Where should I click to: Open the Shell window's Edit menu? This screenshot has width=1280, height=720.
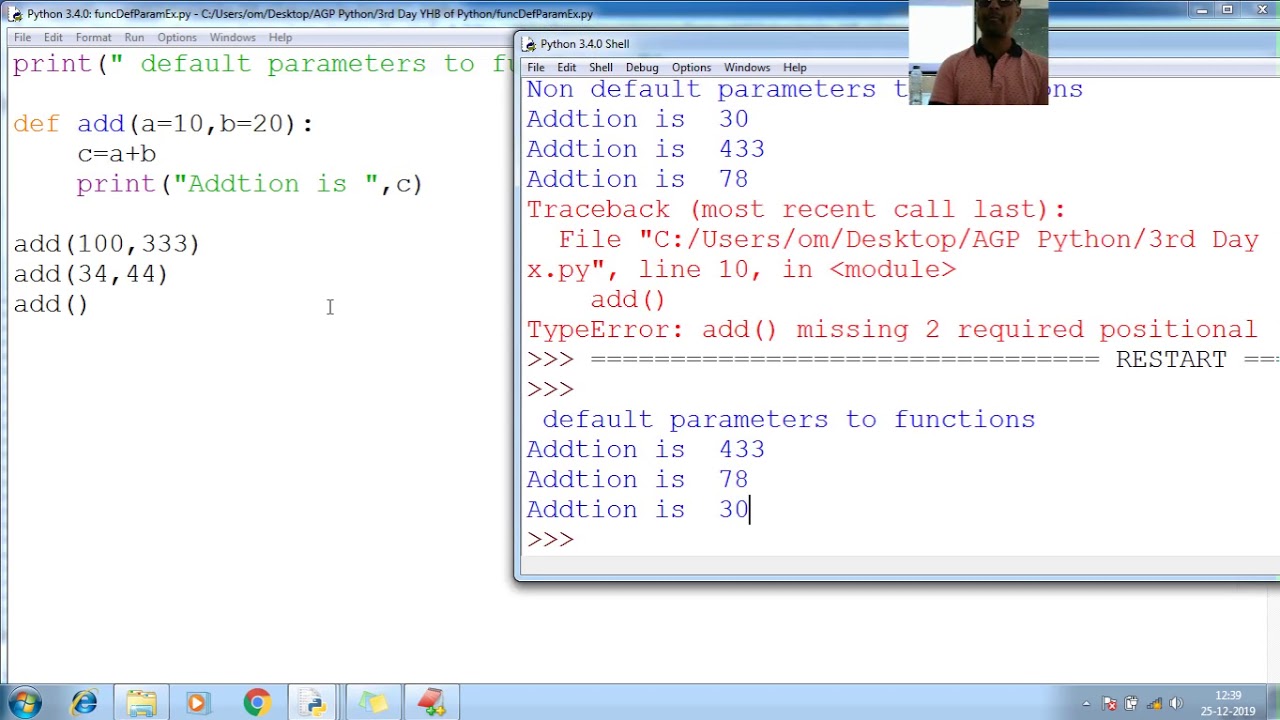point(566,67)
